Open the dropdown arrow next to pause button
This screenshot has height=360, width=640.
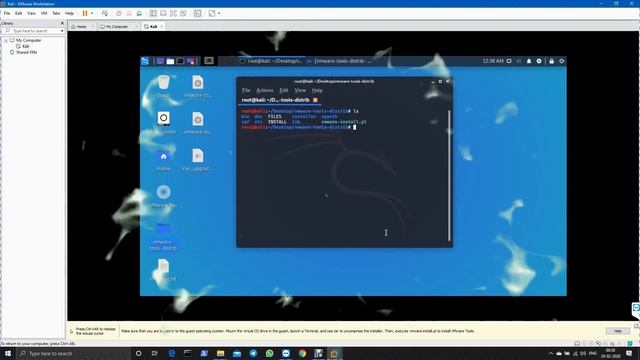(92, 13)
